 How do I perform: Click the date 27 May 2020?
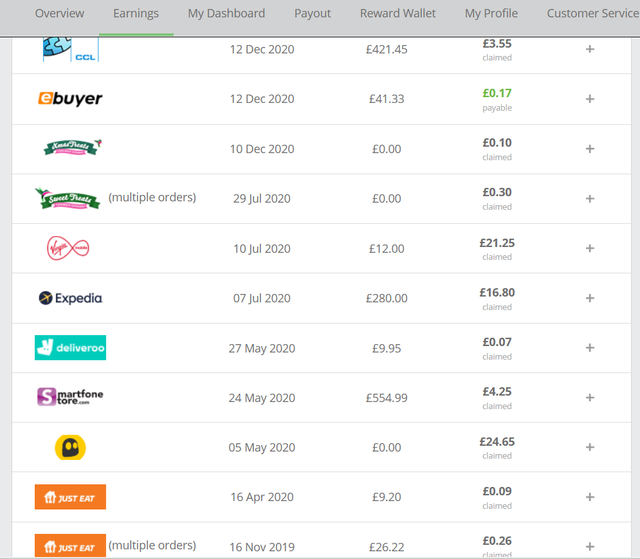pyautogui.click(x=262, y=348)
